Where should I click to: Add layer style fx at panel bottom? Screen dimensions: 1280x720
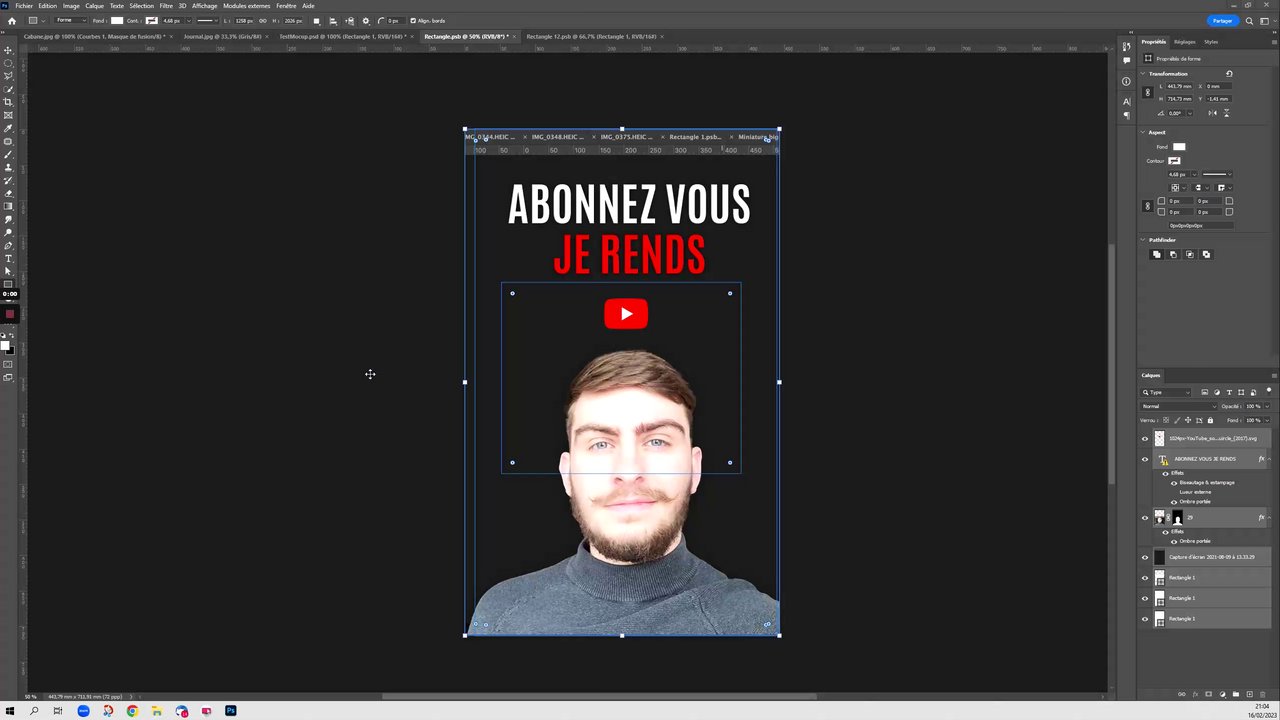click(x=1196, y=694)
